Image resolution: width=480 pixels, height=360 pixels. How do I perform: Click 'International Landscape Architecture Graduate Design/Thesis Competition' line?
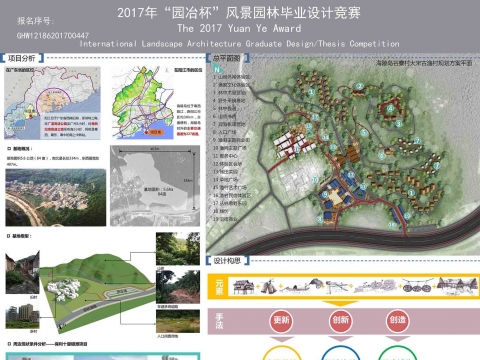point(239,44)
